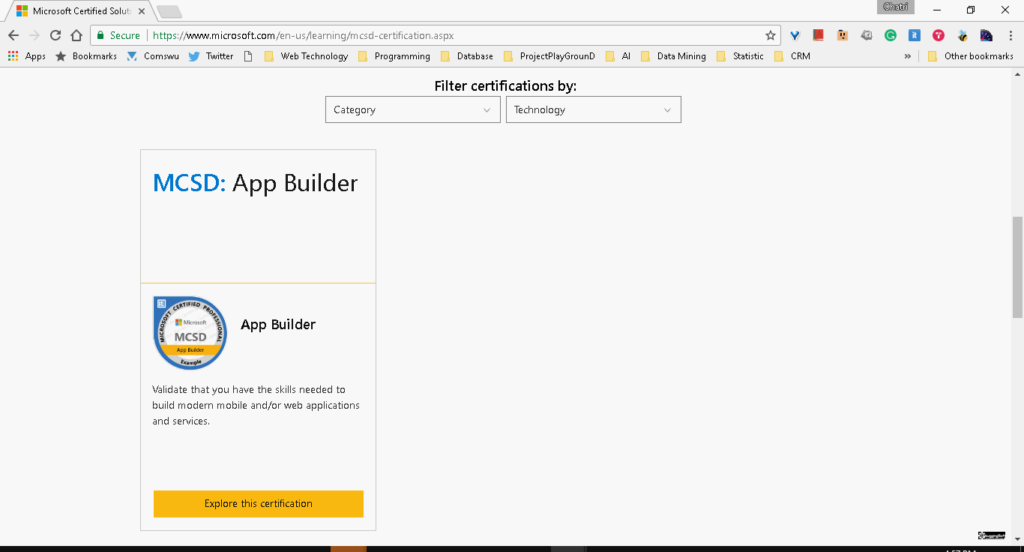Open the browser home page
Screen dimensions: 1024x552
[76, 35]
